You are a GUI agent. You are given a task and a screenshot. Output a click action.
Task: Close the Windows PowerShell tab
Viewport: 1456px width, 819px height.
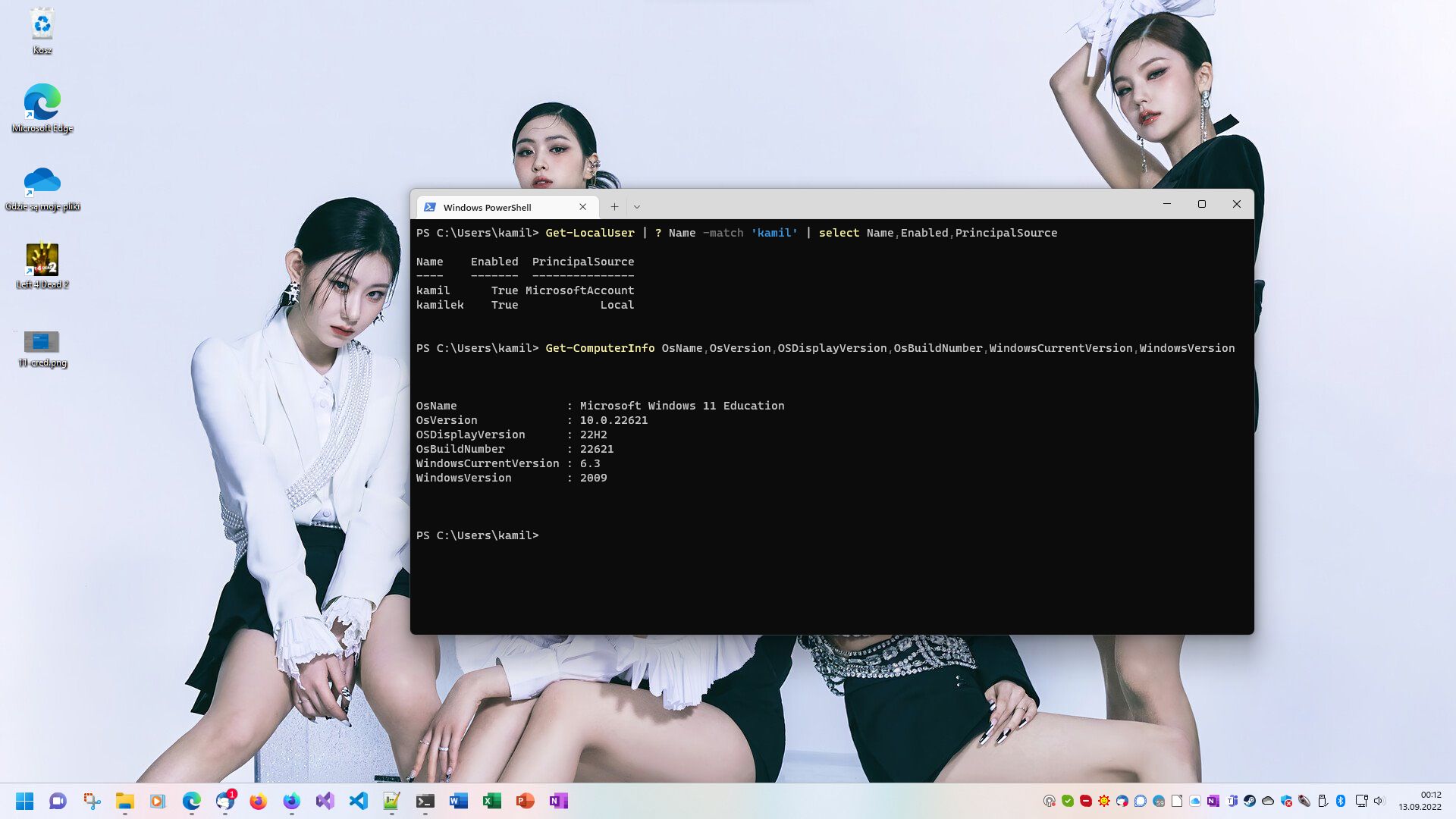(582, 206)
